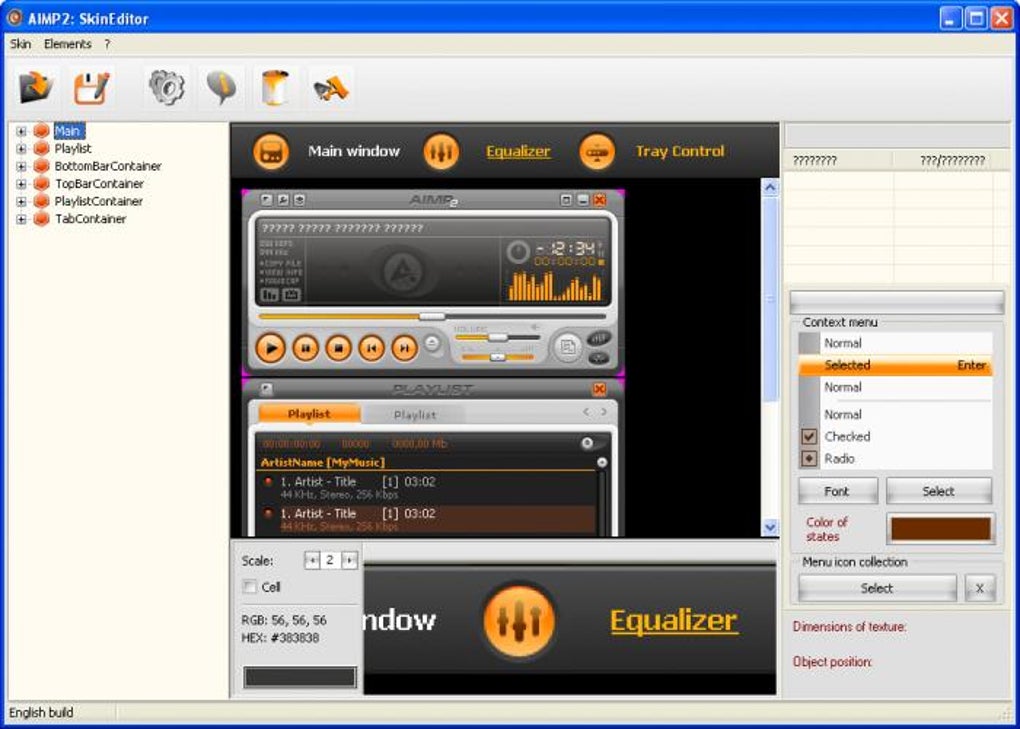Click the clock icon in player display
This screenshot has width=1020, height=729.
[518, 252]
